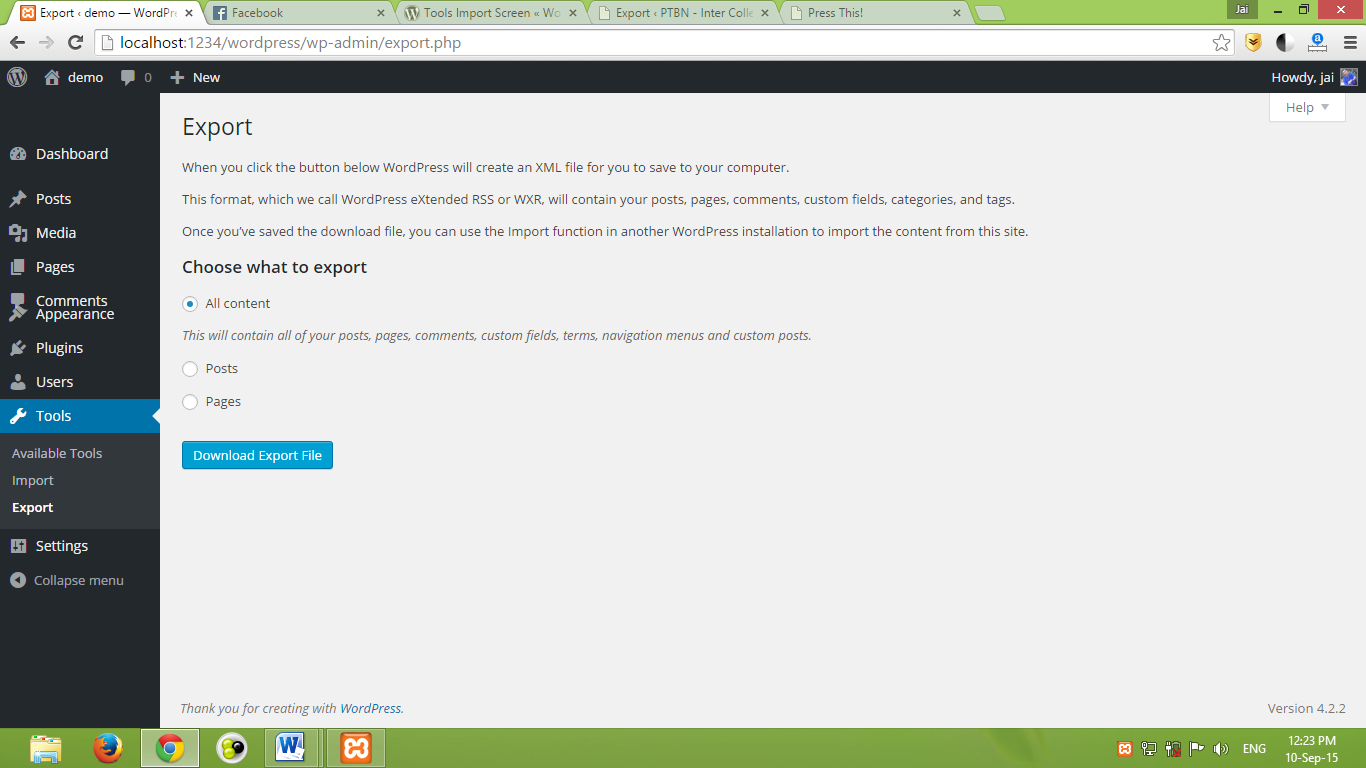Open comments bubble in admin bar
The width and height of the screenshot is (1366, 768).
(128, 77)
